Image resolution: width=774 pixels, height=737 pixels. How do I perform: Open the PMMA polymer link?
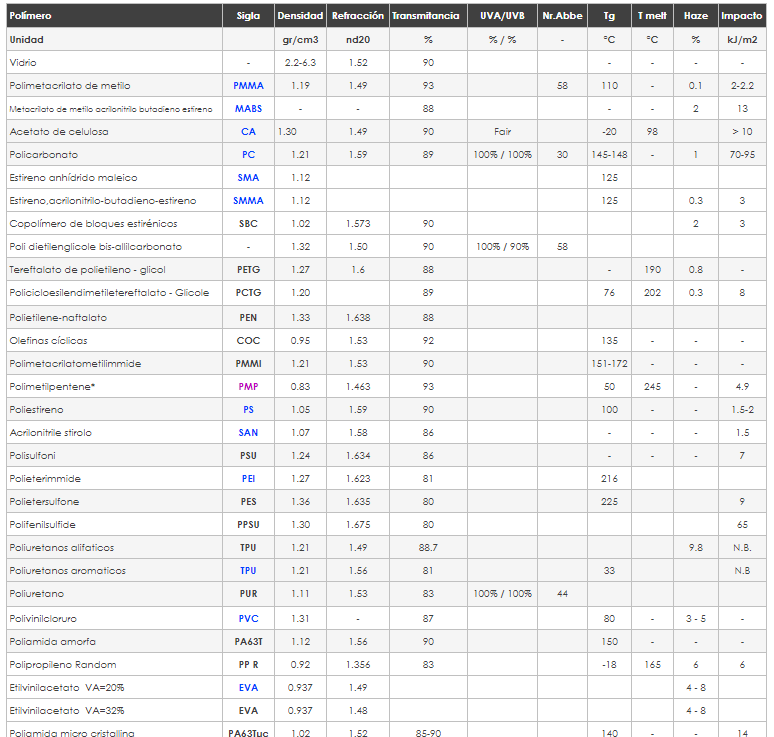[248, 85]
